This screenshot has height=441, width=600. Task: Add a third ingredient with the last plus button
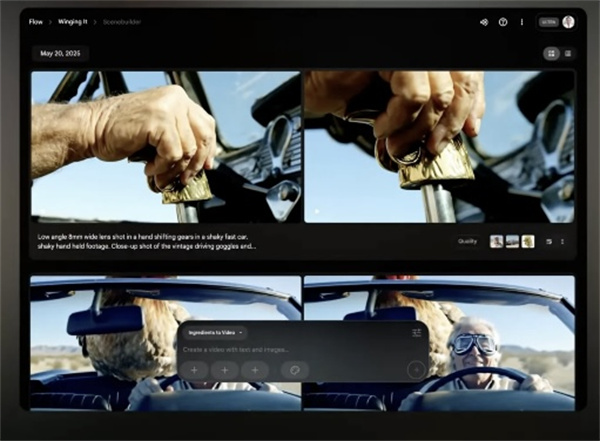255,370
